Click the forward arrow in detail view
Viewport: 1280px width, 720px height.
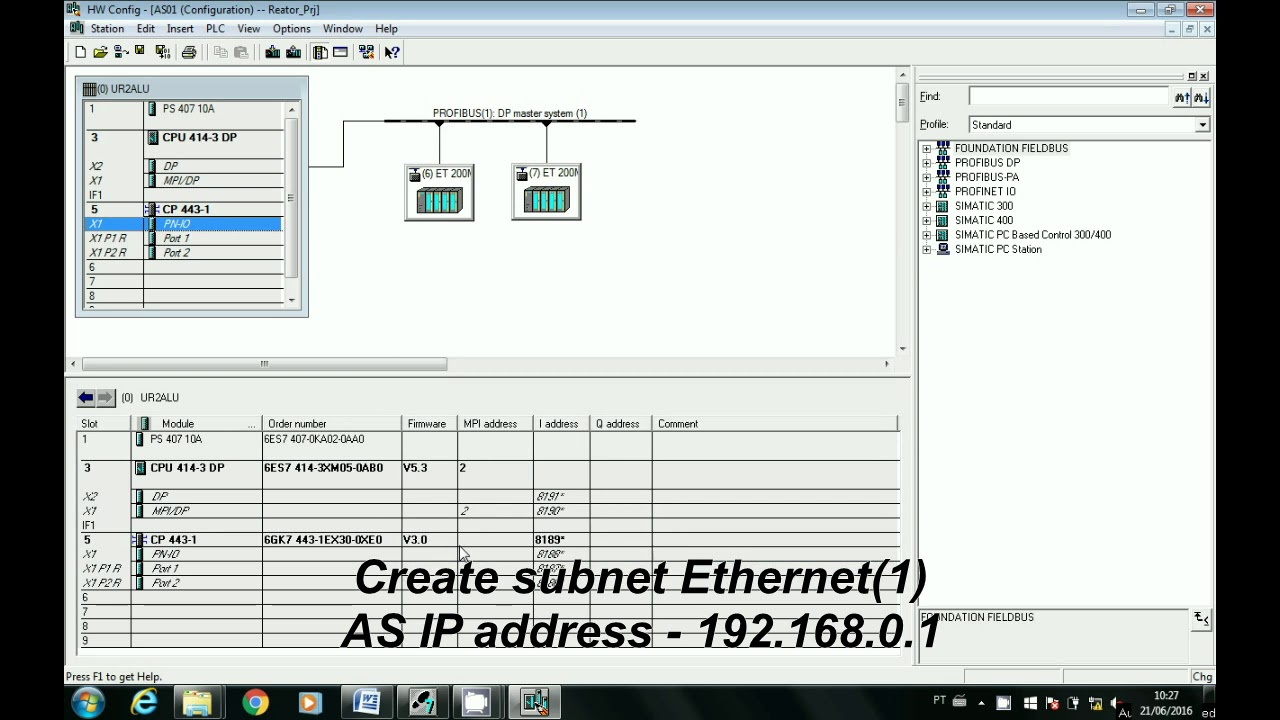[106, 397]
